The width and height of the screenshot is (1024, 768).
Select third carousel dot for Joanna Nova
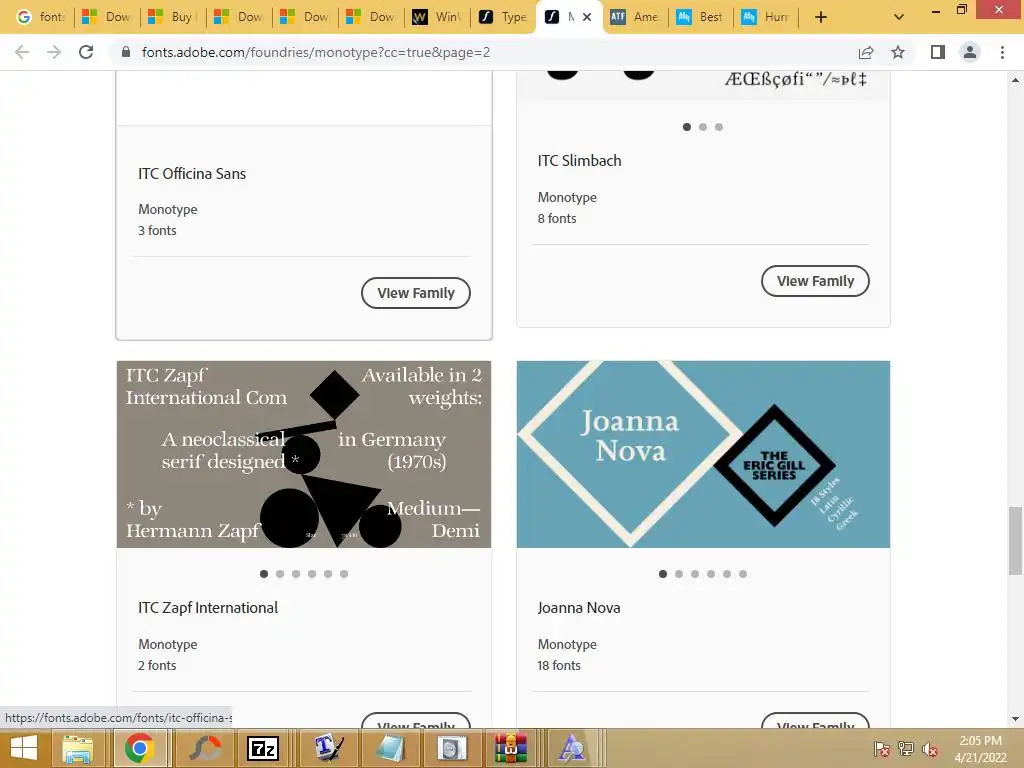695,574
